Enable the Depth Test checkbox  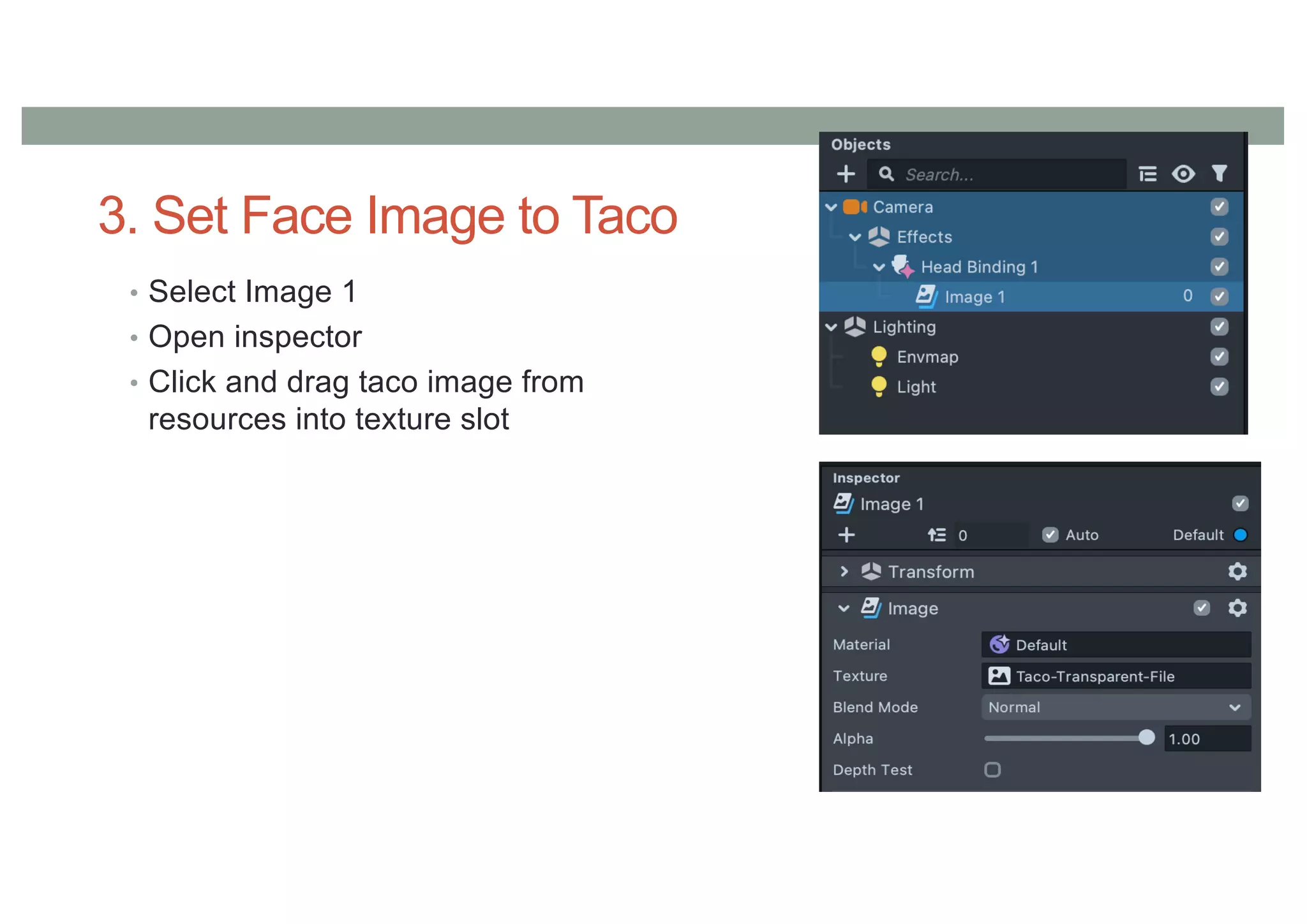coord(992,770)
